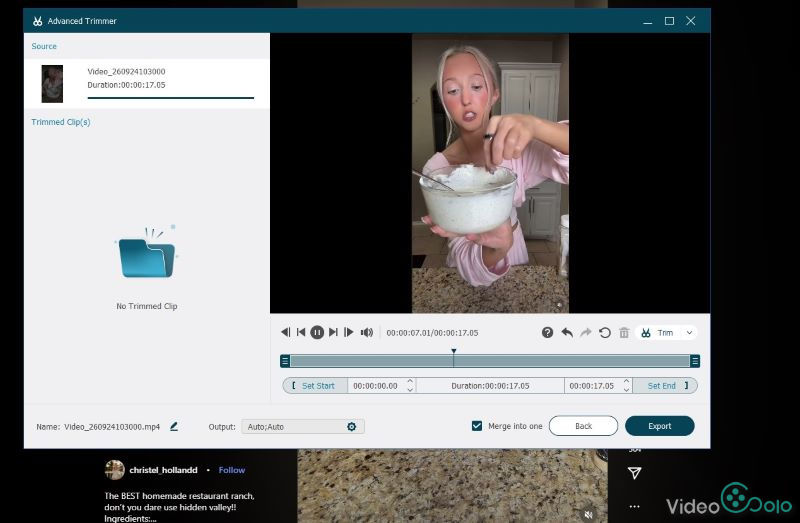800x523 pixels.
Task: Jump to clip start with skip-back icon
Action: 301,333
